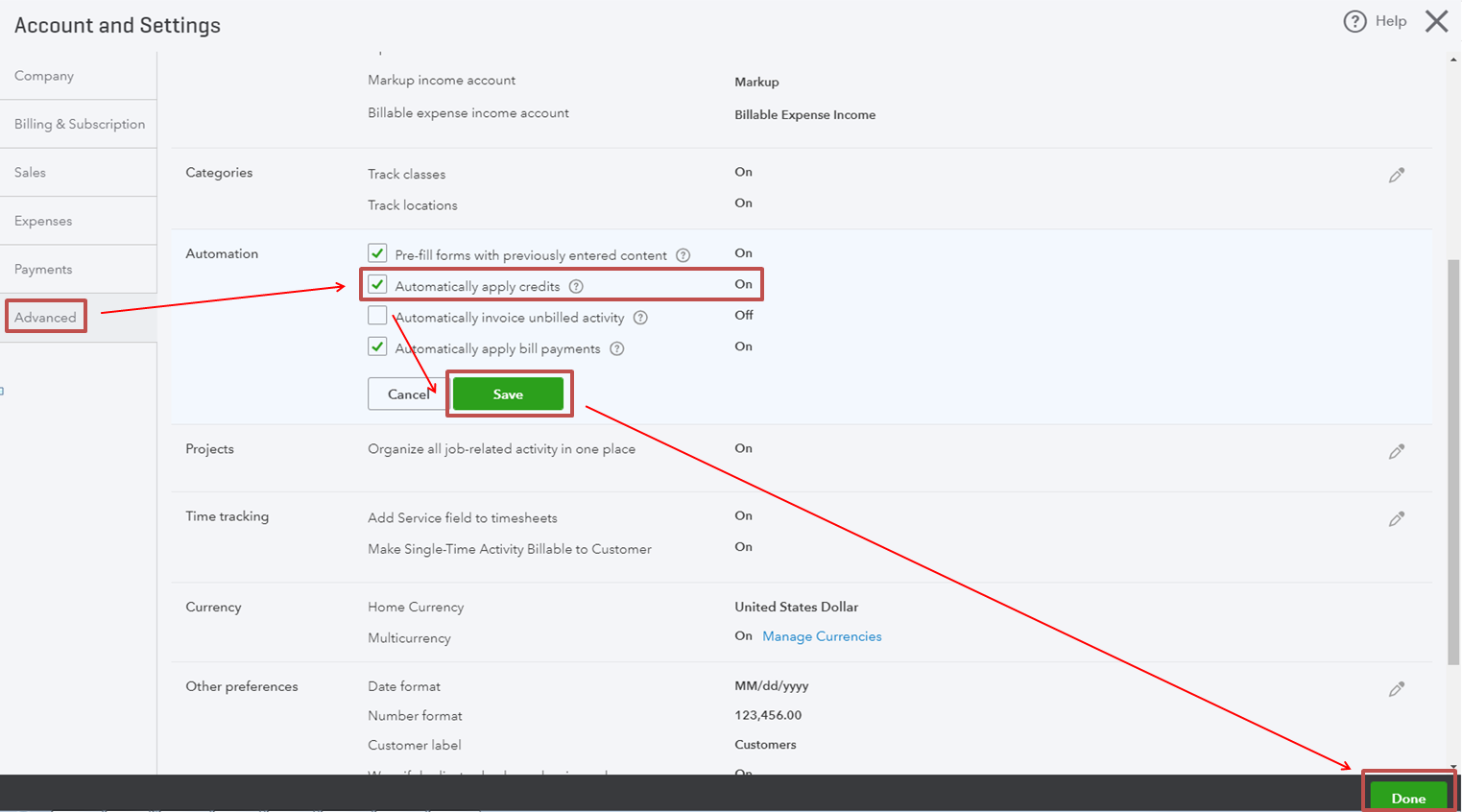Open the Help question mark icon
Image resolution: width=1462 pixels, height=812 pixels.
point(1354,21)
